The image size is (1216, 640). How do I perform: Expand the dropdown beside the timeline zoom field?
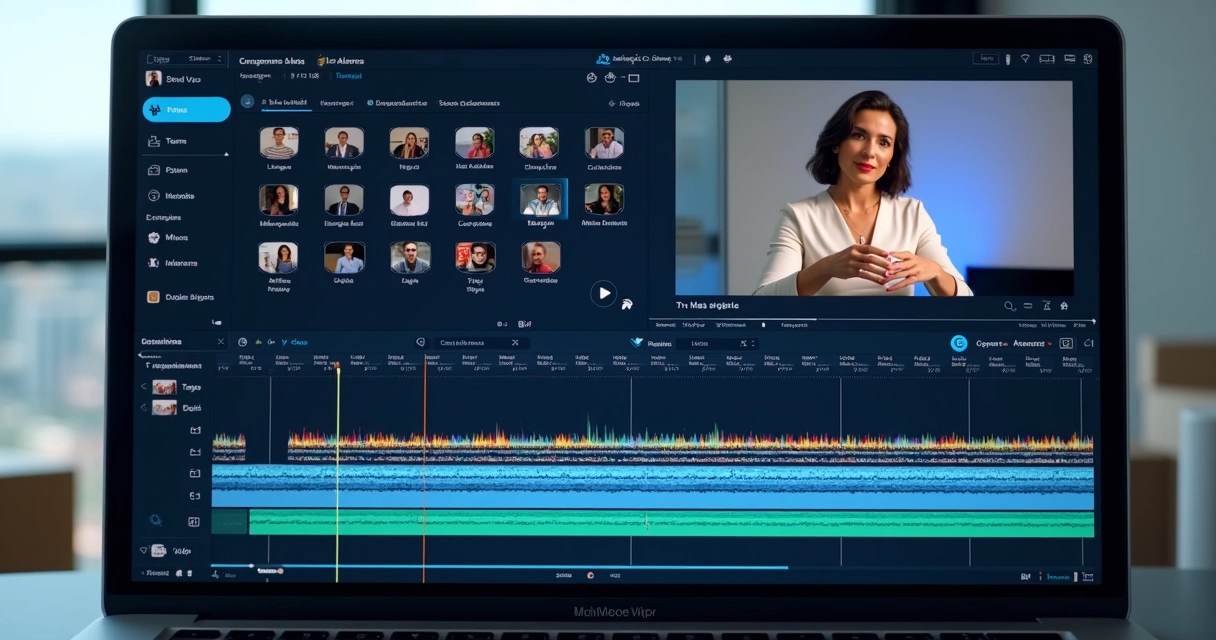[x=754, y=342]
